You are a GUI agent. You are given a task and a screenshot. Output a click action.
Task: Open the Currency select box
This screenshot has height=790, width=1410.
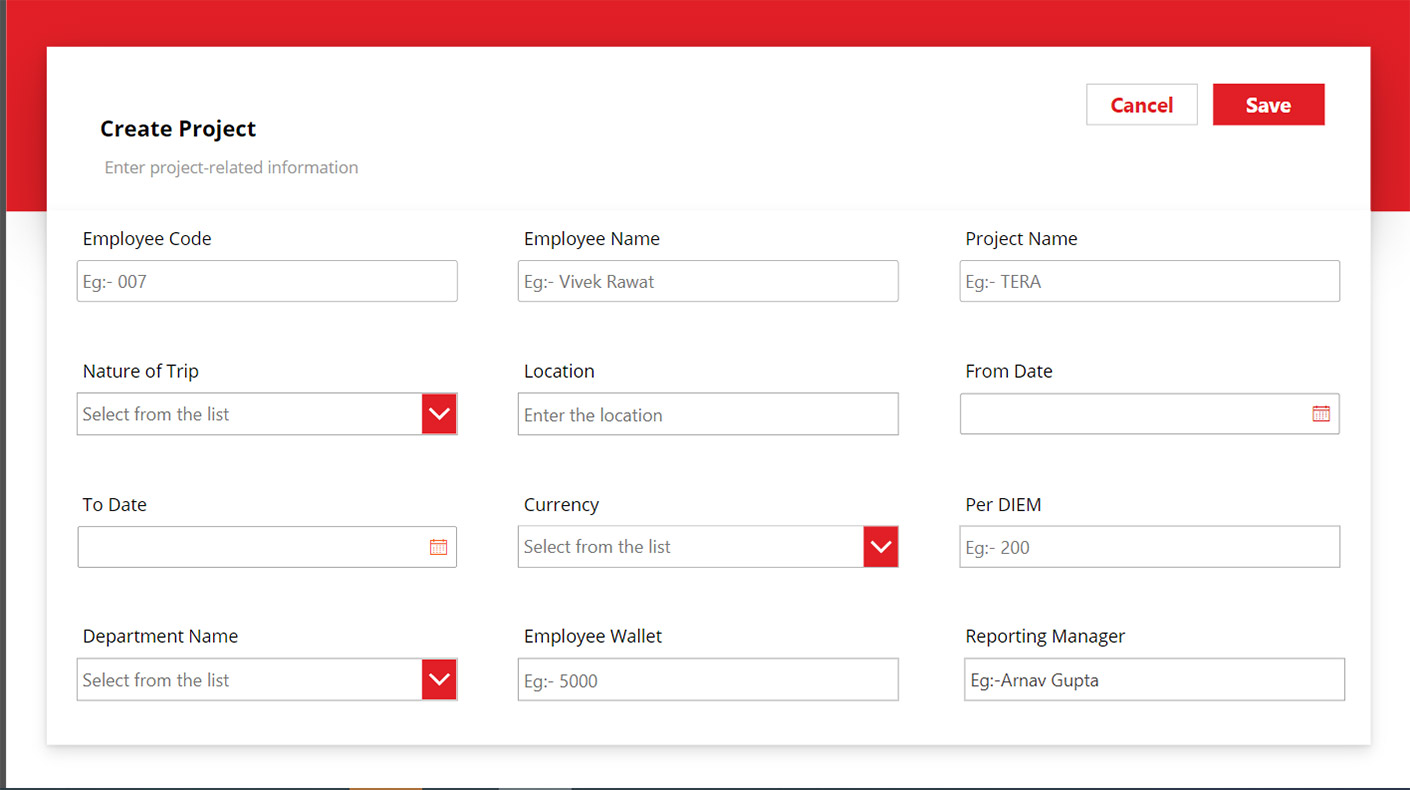708,547
